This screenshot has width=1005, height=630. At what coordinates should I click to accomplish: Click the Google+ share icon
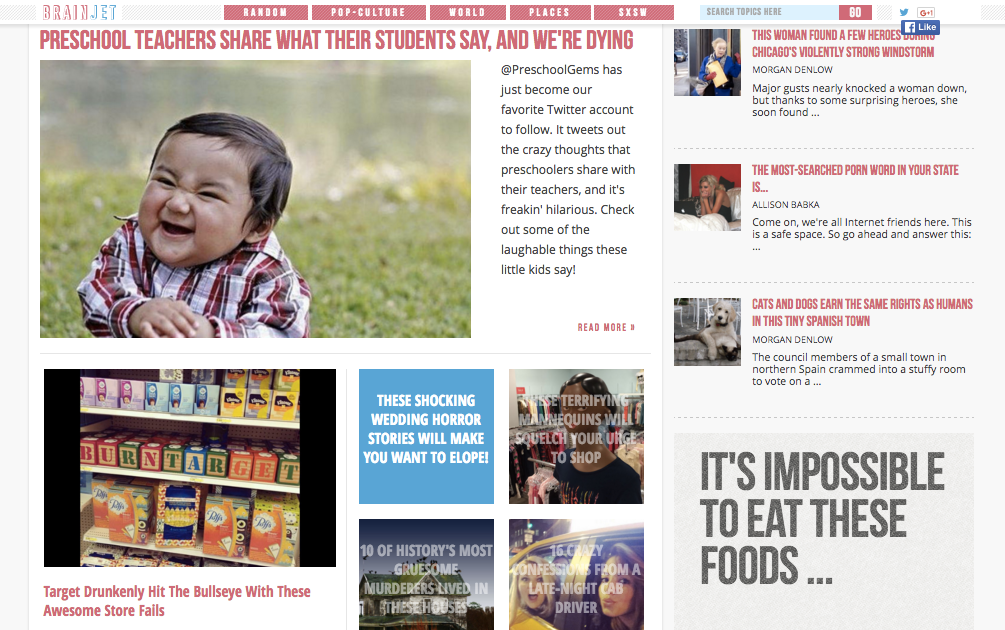point(926,12)
